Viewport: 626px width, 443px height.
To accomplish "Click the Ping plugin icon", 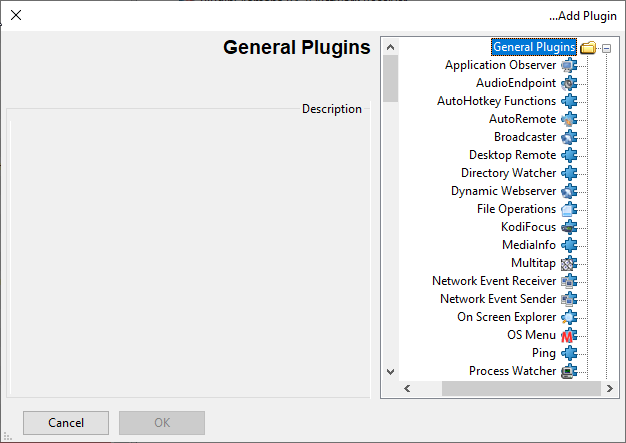I will [569, 353].
